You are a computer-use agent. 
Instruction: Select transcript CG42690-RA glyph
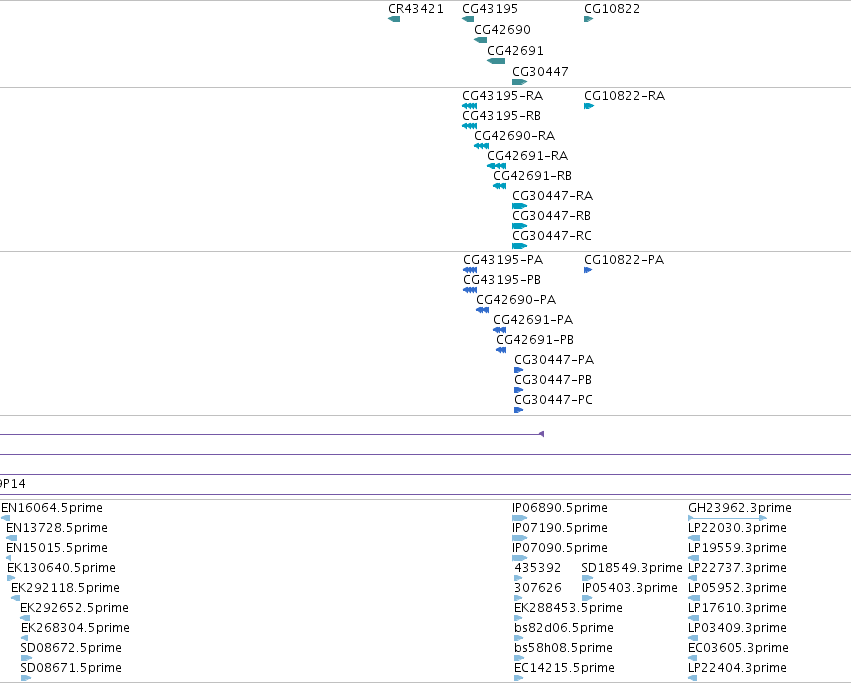tap(481, 146)
